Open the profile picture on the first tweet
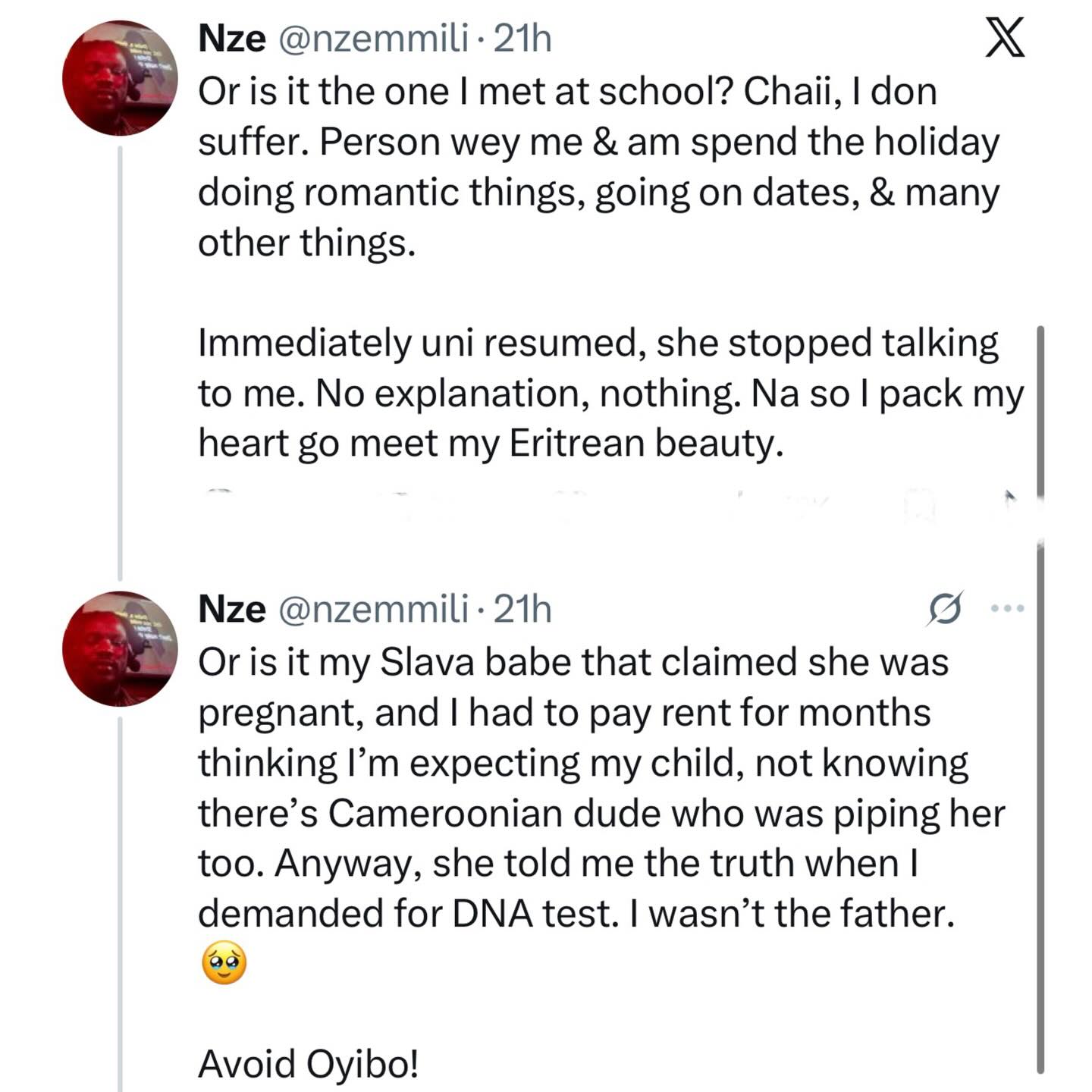Screen dimensions: 1092x1092 point(120,78)
